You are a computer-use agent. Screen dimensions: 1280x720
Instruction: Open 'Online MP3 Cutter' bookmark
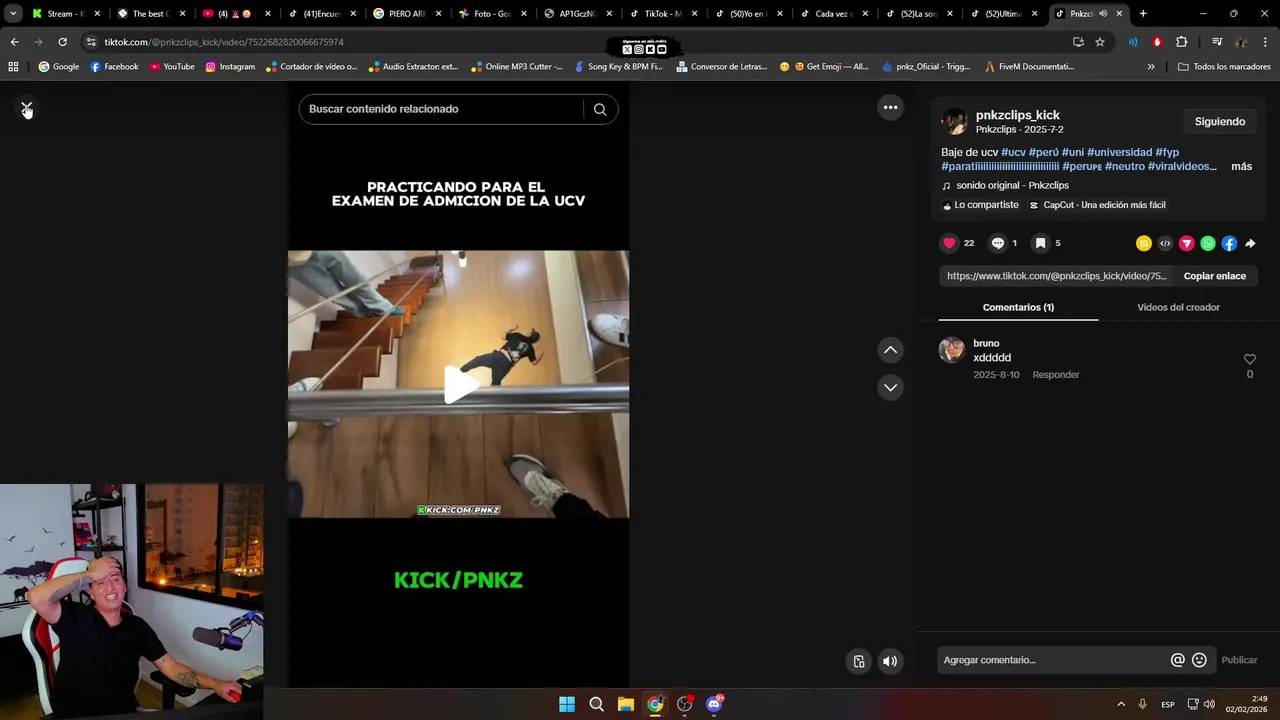coord(517,67)
